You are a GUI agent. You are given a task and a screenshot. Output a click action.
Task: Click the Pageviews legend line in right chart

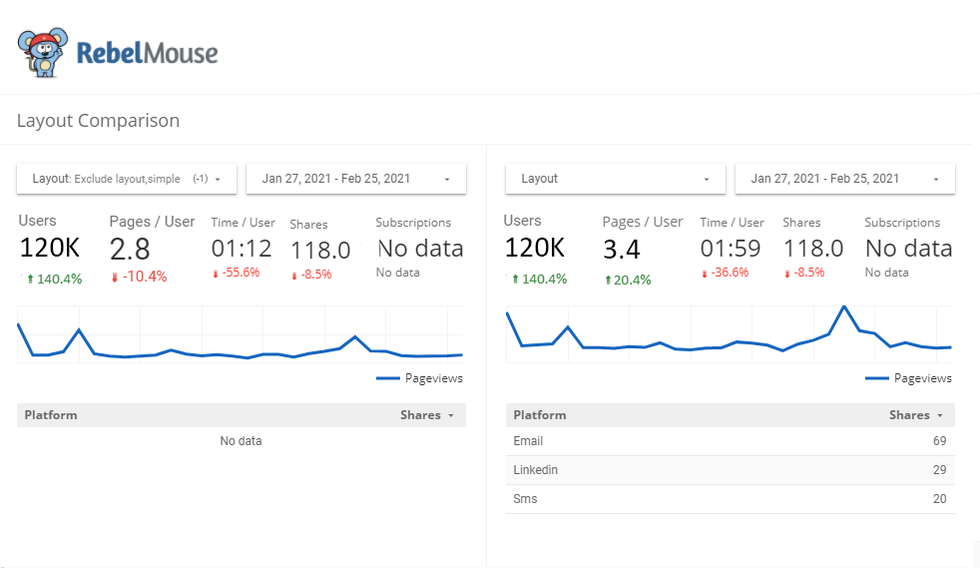877,378
